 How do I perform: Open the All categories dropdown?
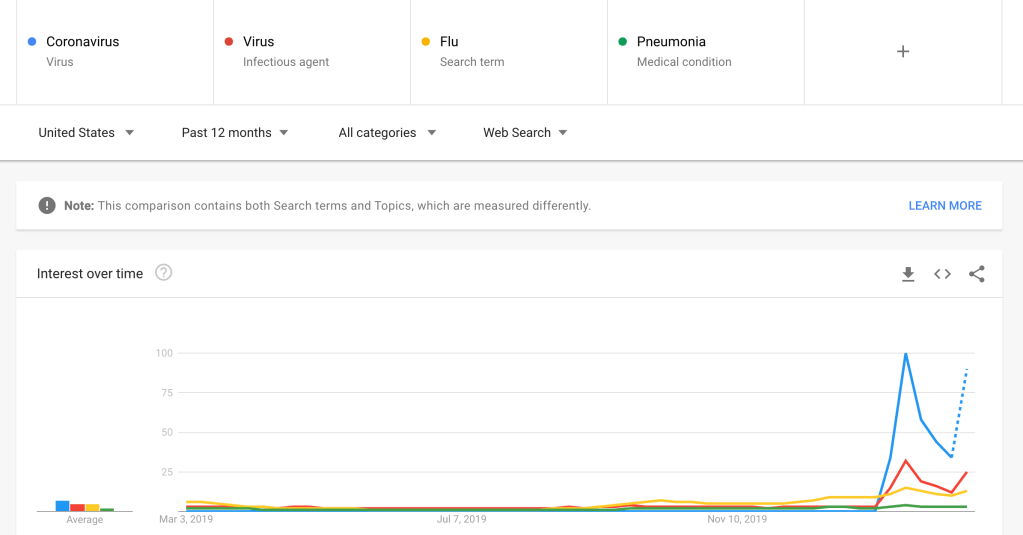pyautogui.click(x=387, y=133)
